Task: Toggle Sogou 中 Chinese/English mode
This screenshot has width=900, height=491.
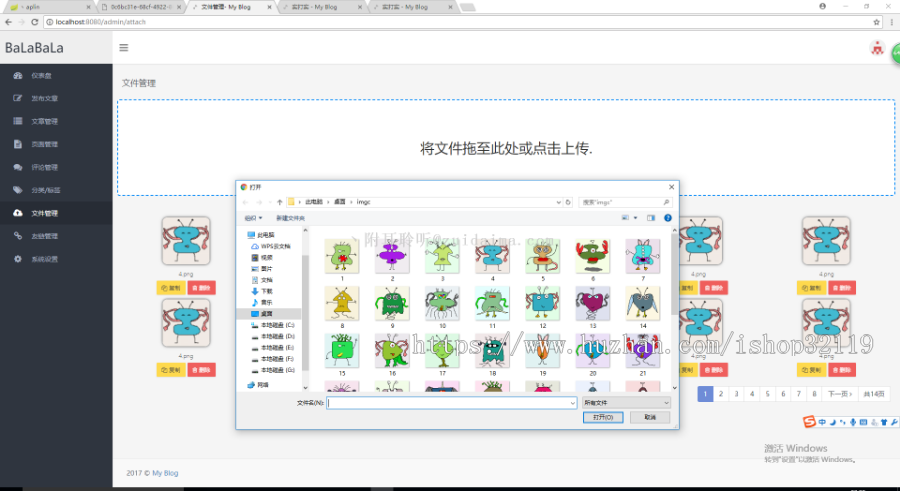Action: (x=822, y=422)
